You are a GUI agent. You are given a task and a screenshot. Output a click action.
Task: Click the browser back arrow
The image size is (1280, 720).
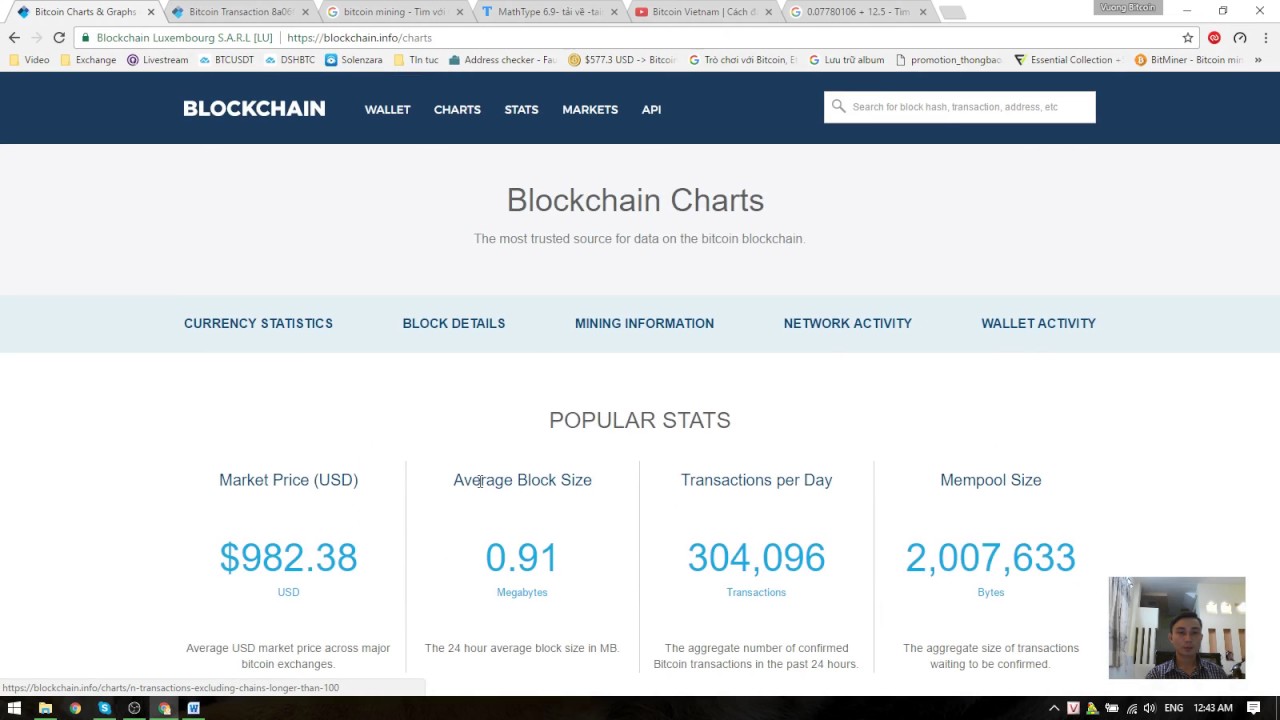click(14, 37)
